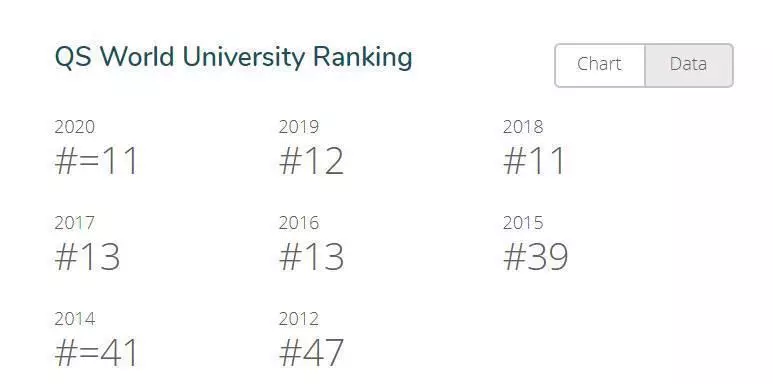Select the 2017 ranking #13
Viewport: 773px width, 384px height.
[x=87, y=257]
